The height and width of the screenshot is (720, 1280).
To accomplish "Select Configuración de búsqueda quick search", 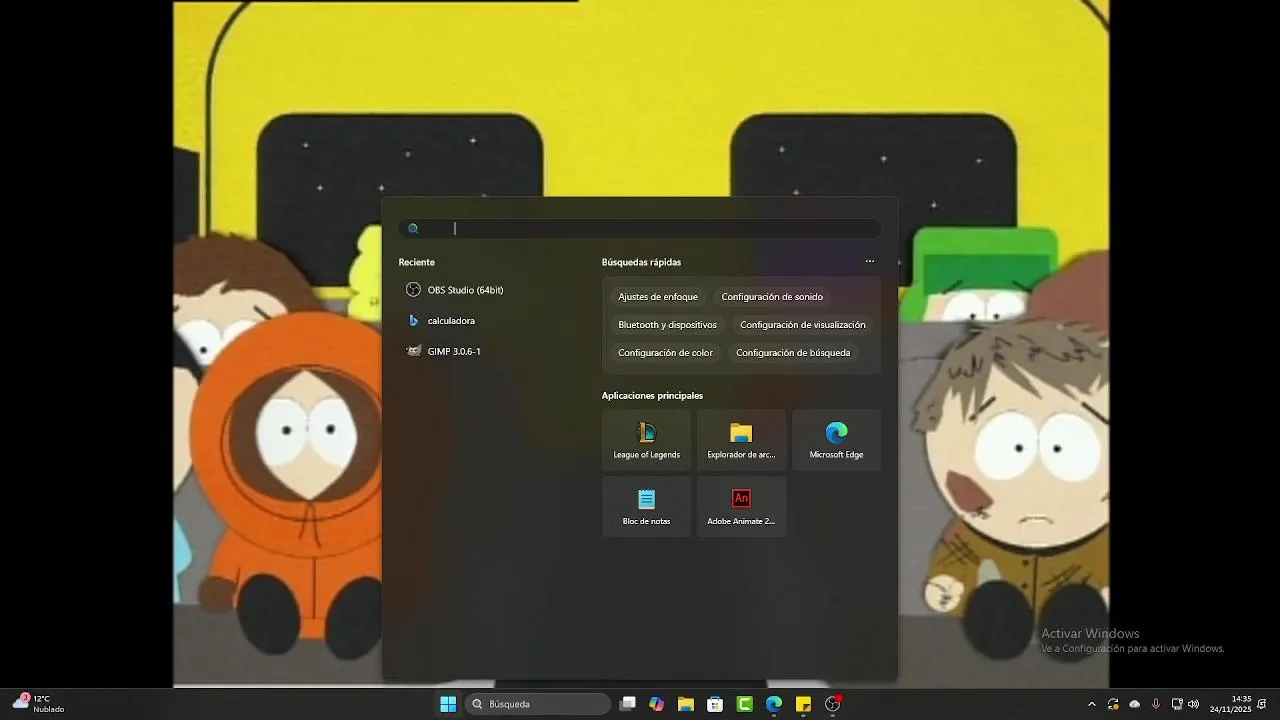I will (x=793, y=353).
